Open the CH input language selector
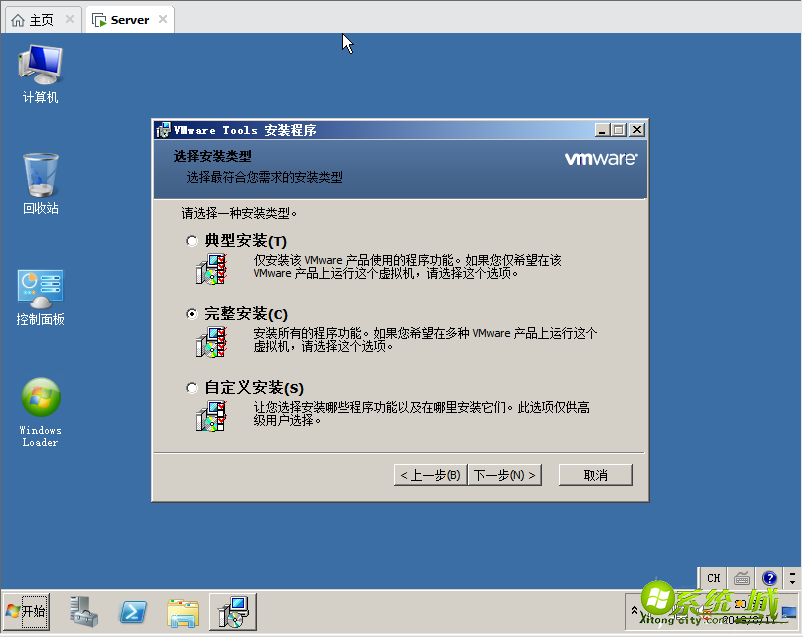 713,578
